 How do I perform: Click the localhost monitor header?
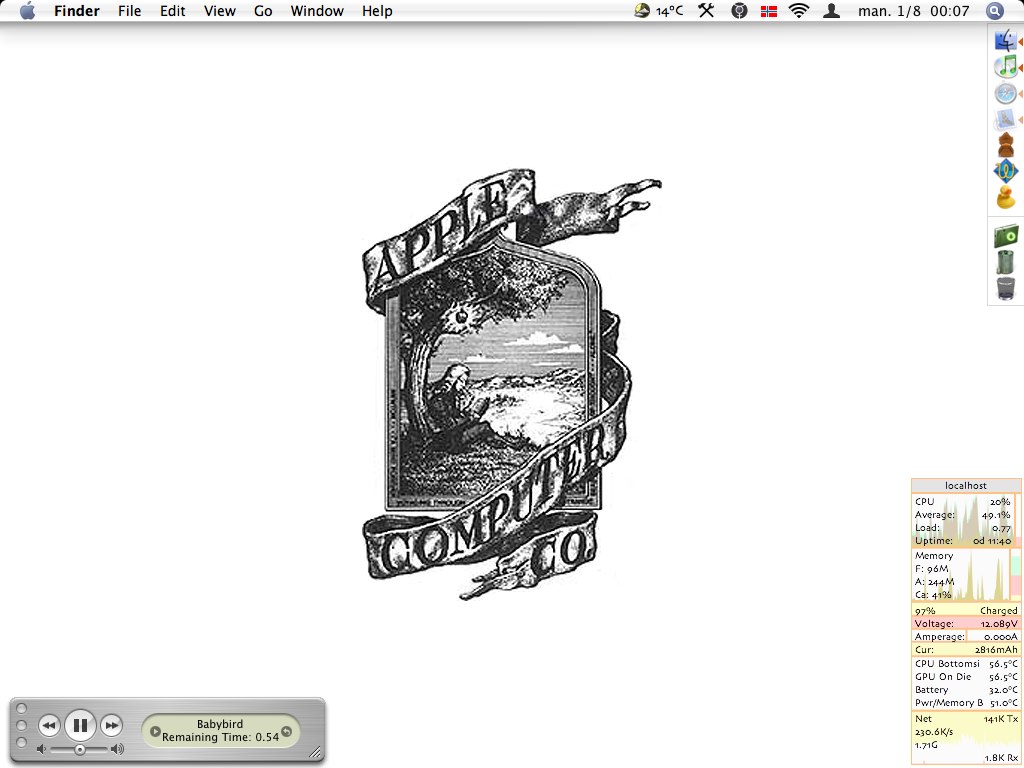pos(966,485)
